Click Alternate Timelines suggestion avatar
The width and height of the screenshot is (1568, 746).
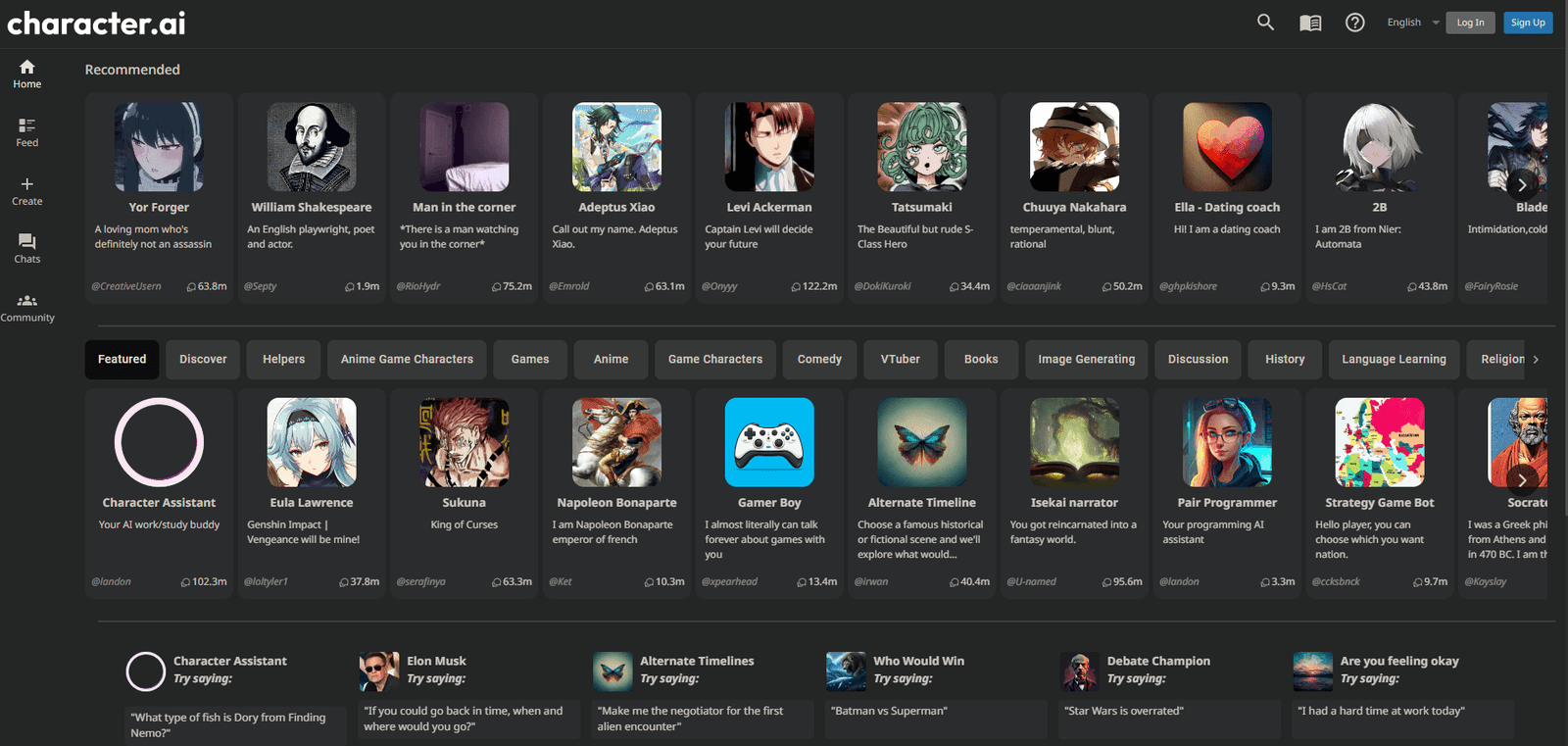[x=612, y=671]
